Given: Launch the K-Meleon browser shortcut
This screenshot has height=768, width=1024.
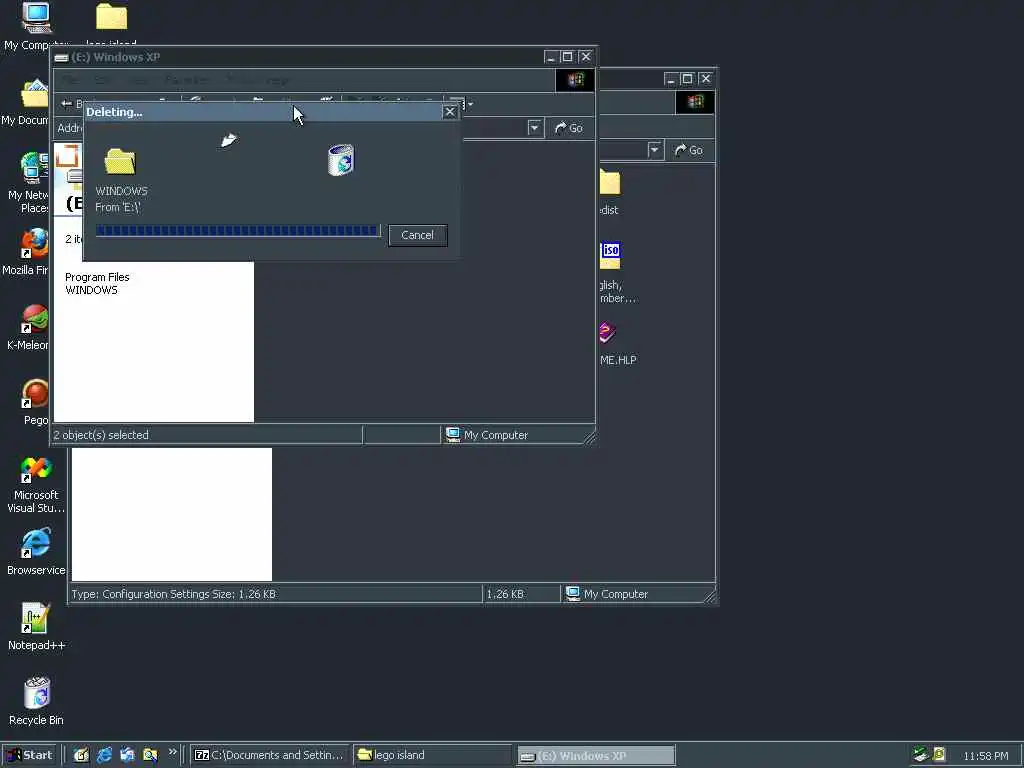Looking at the screenshot, I should coord(35,319).
